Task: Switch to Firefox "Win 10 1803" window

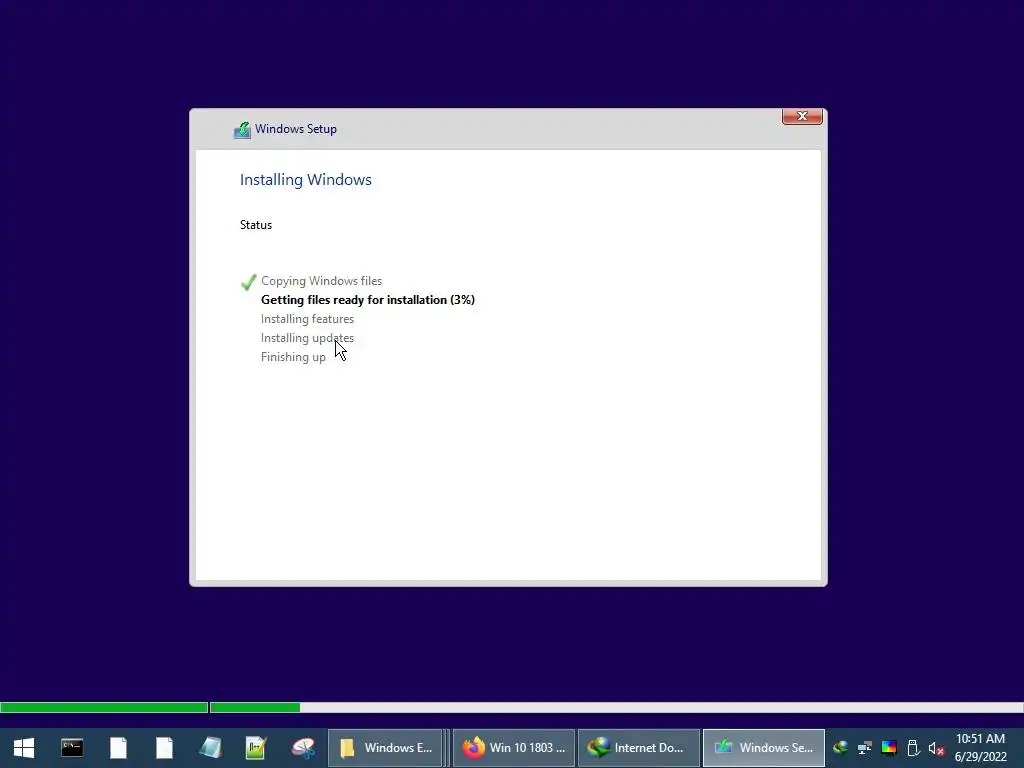Action: (514, 748)
